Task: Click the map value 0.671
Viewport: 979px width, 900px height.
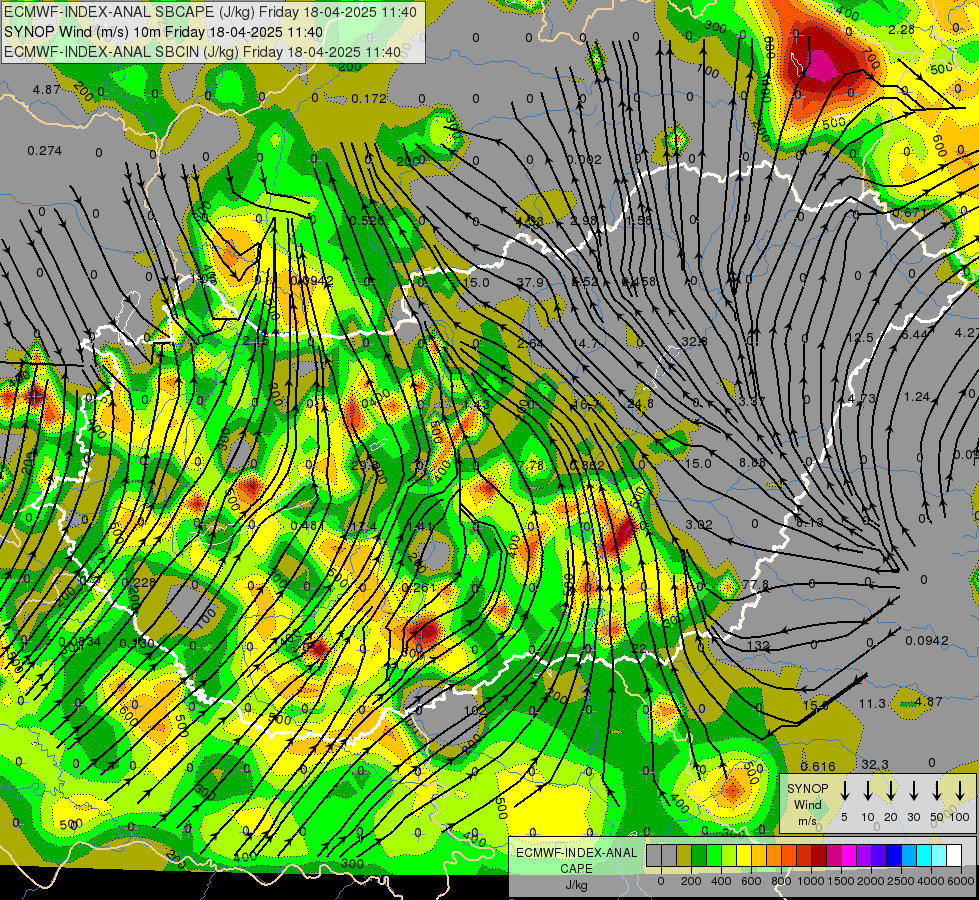Action: coord(910,212)
